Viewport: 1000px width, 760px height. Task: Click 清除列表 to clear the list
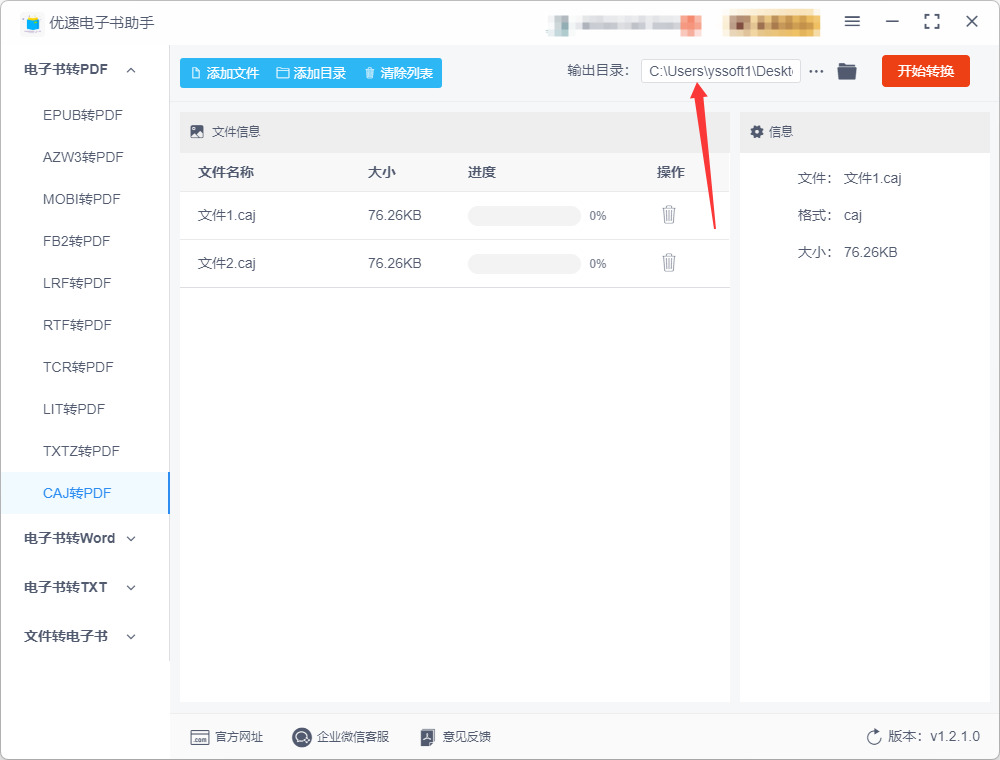tap(399, 73)
